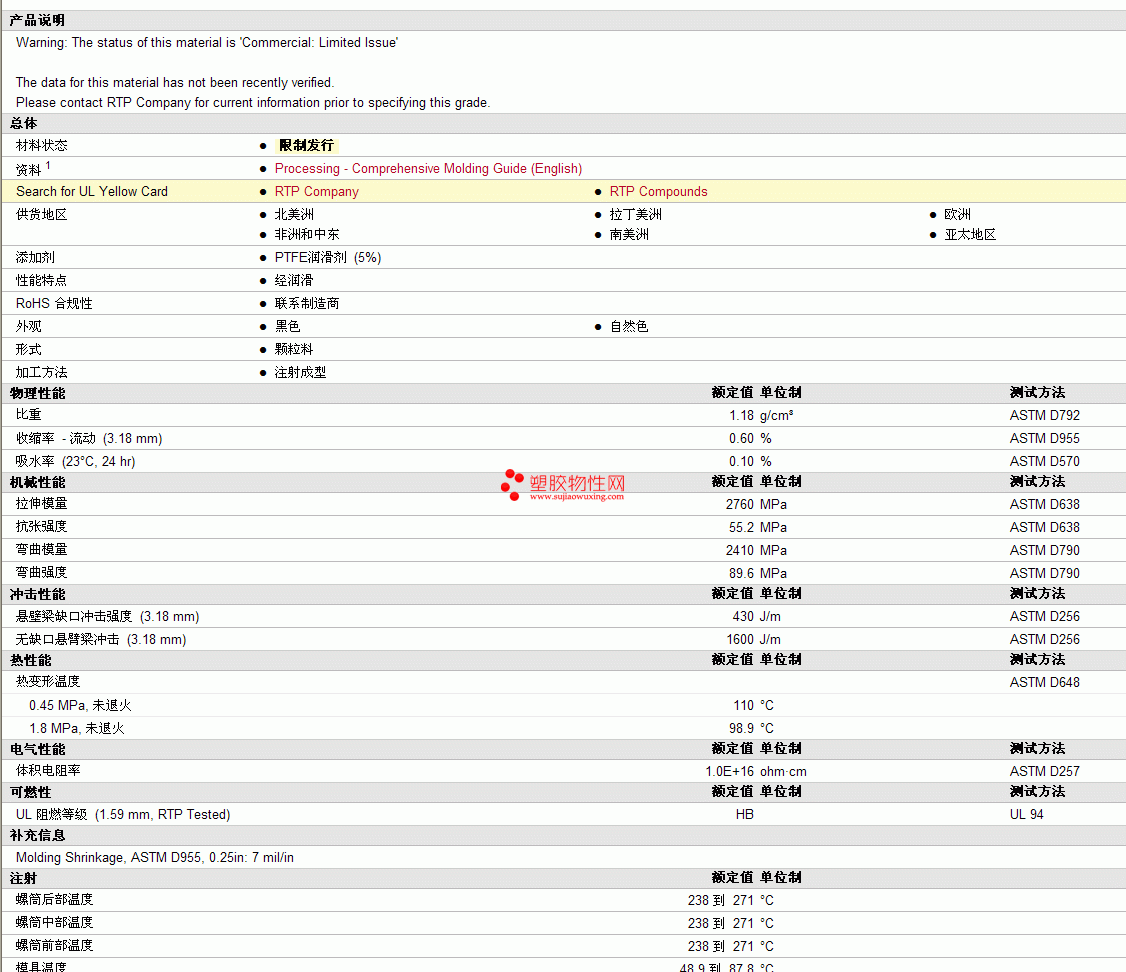1126x972 pixels.
Task: Click the 物理性能 section header
Action: tap(37, 393)
